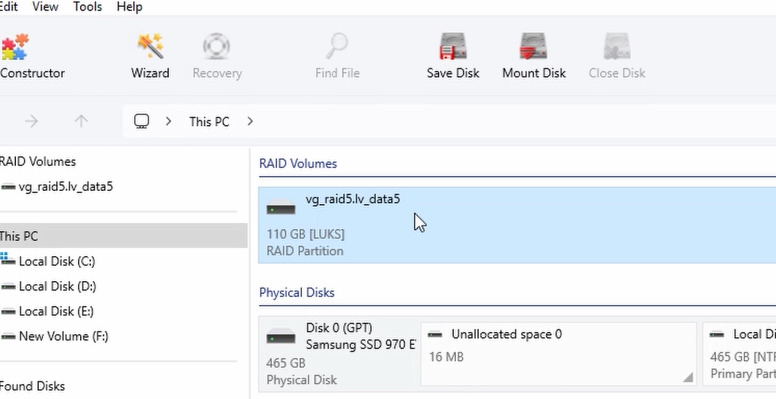
Task: Click the forward navigation arrow
Action: [31, 121]
